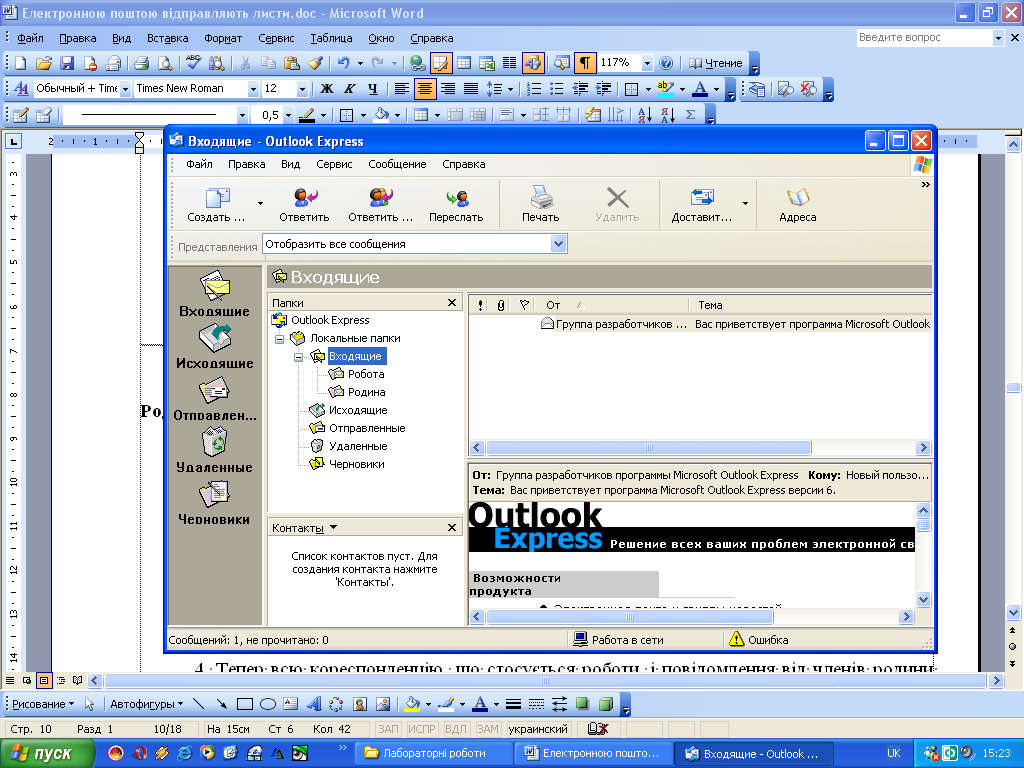This screenshot has height=768, width=1024.
Task: Click Word's Print Preview icon
Action: 165,63
